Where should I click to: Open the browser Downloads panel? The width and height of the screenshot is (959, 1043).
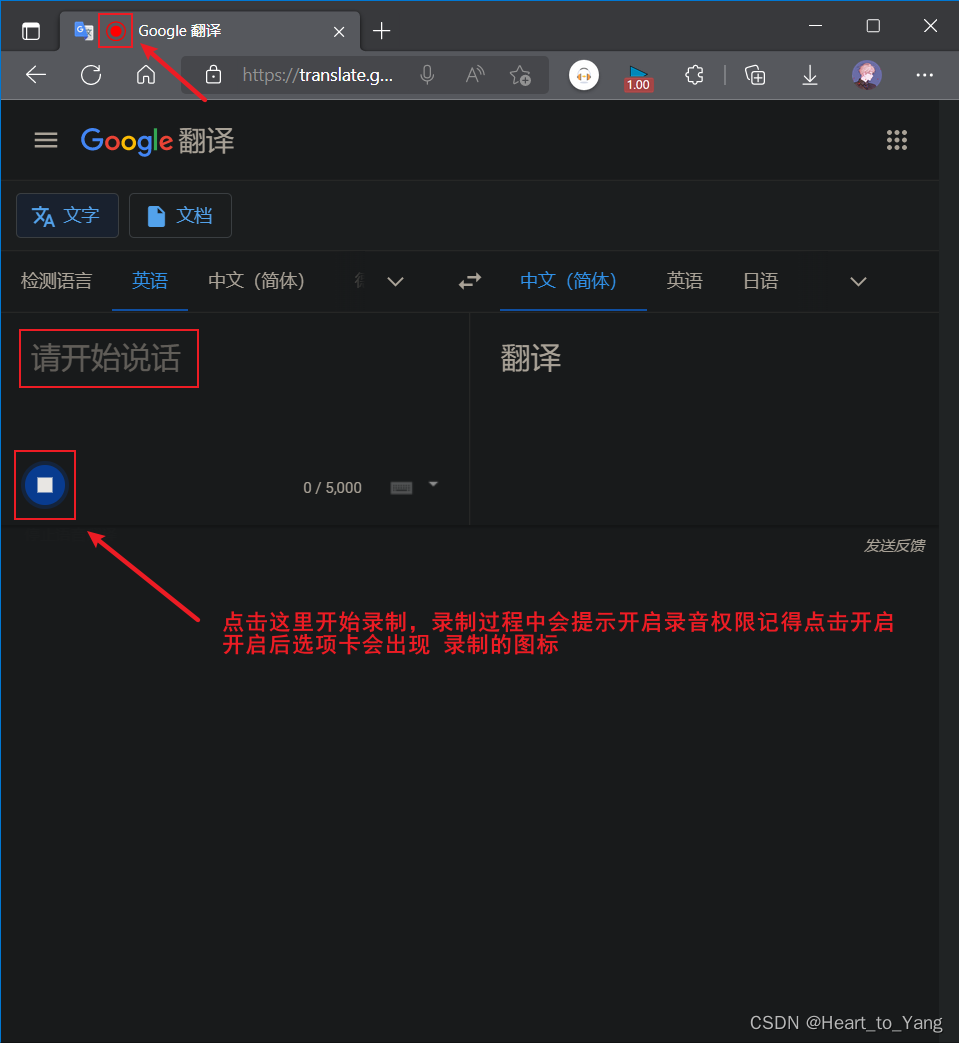tap(809, 75)
